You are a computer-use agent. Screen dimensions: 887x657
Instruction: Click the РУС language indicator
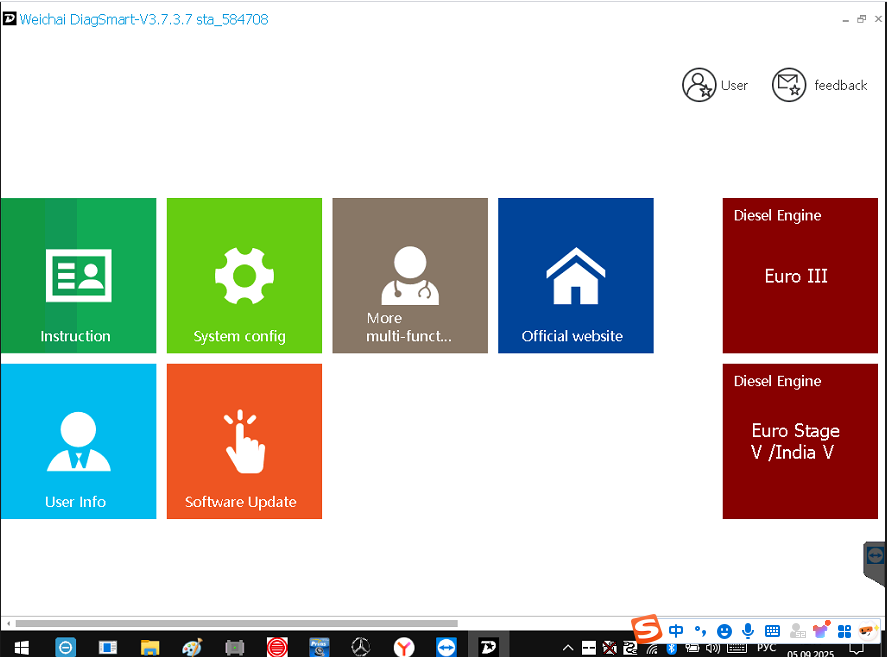tap(767, 648)
